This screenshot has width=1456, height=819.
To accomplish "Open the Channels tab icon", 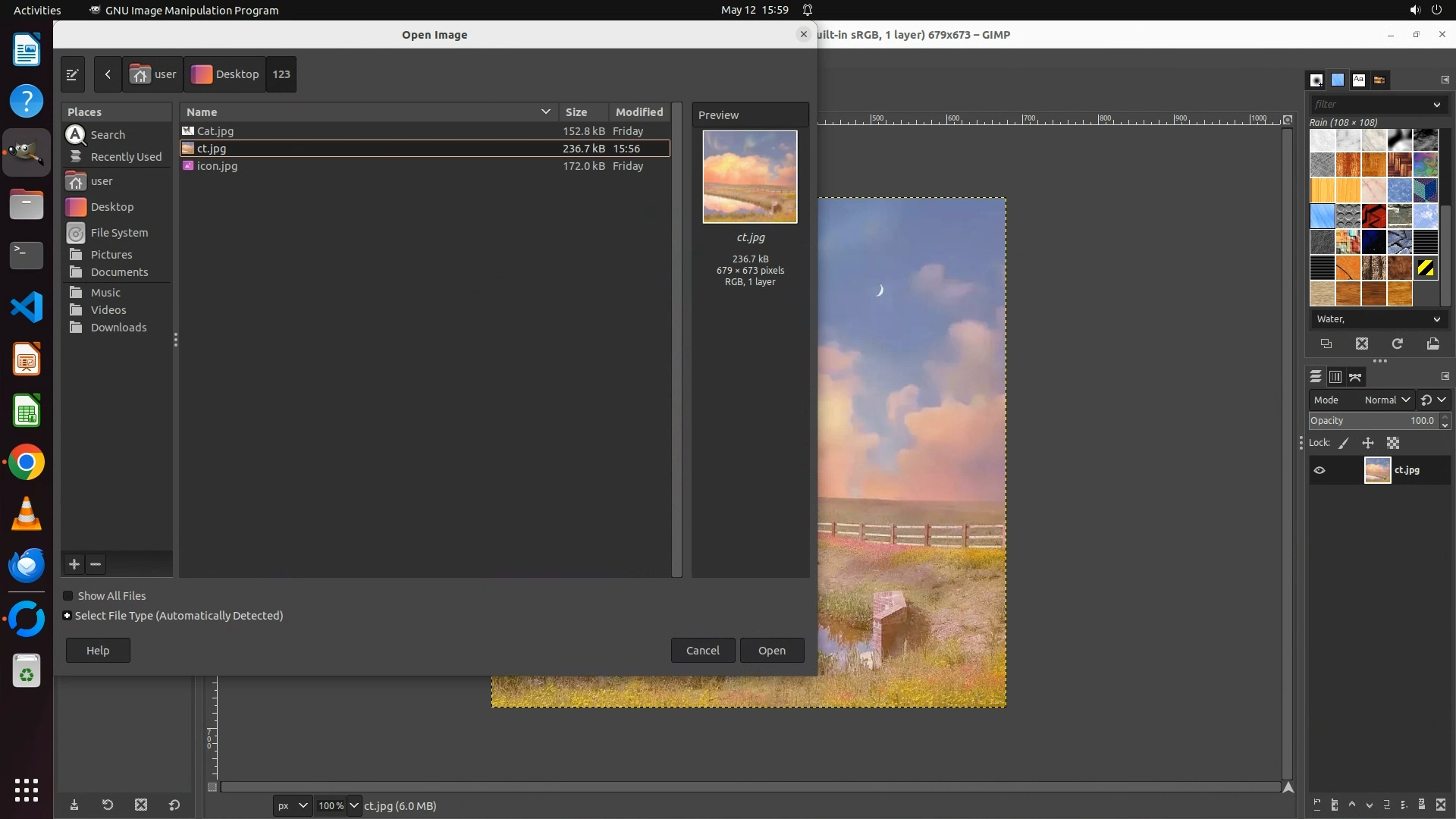I will tap(1335, 377).
